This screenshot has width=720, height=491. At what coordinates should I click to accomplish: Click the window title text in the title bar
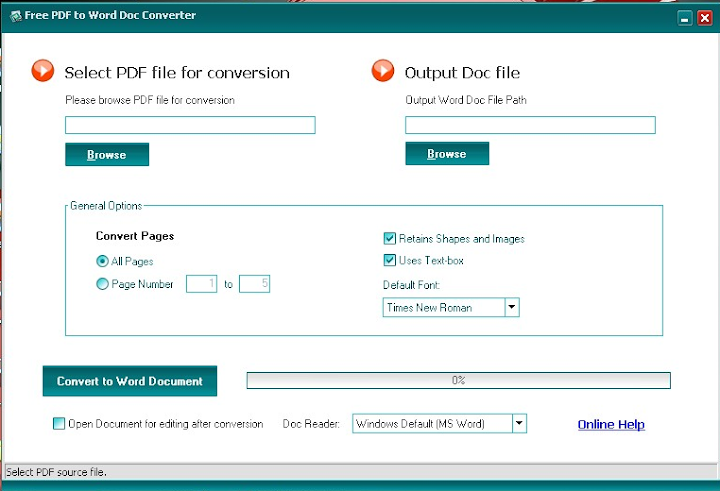click(x=110, y=15)
